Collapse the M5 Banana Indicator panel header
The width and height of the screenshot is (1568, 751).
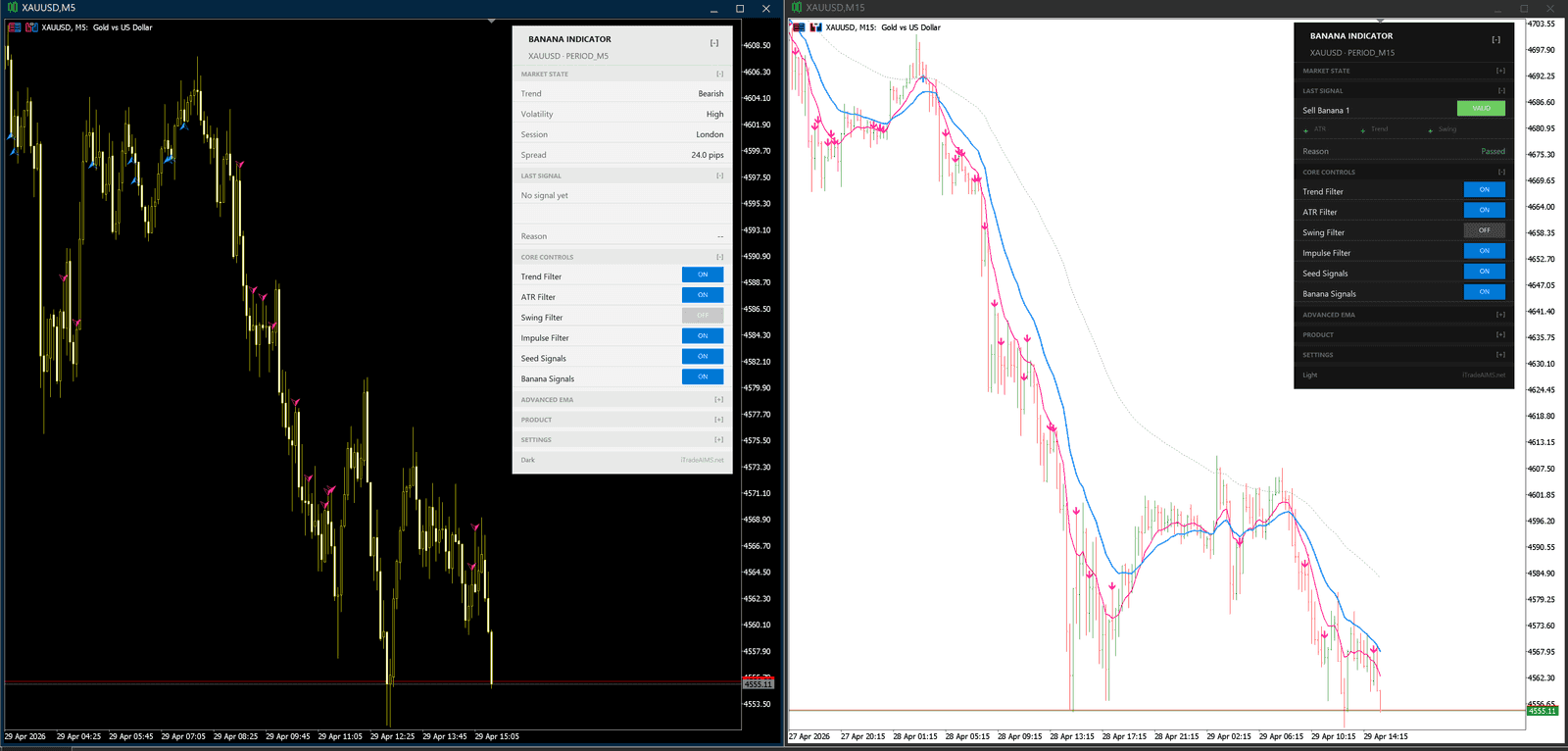click(714, 43)
